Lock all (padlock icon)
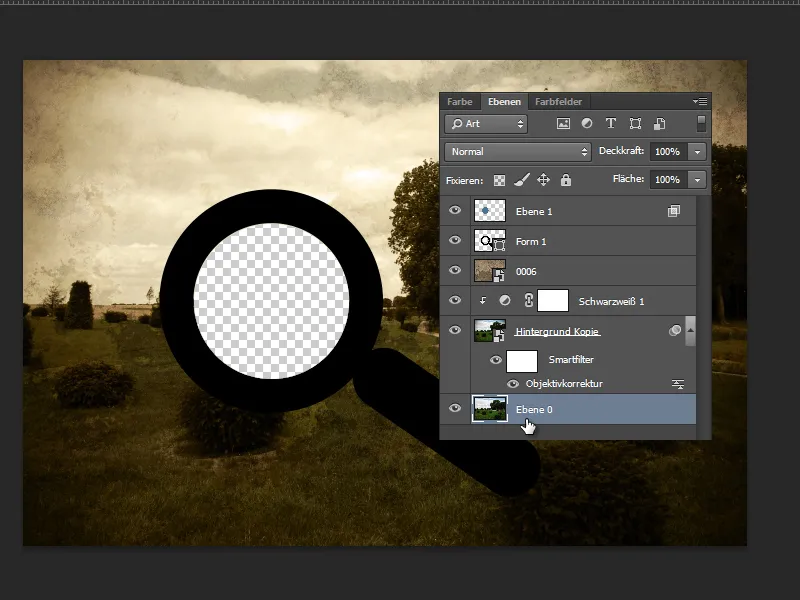800x600 pixels. click(x=566, y=180)
